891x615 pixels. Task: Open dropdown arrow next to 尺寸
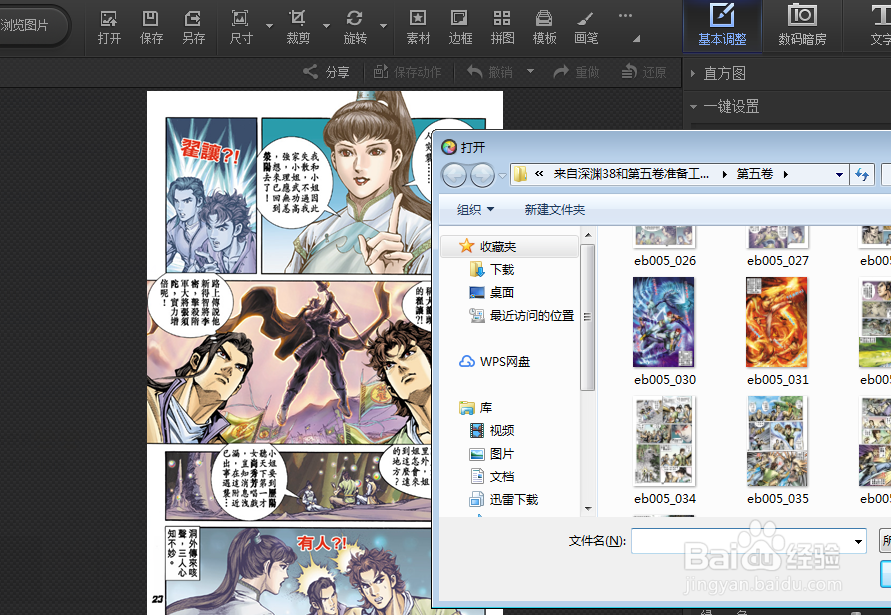pyautogui.click(x=269, y=26)
